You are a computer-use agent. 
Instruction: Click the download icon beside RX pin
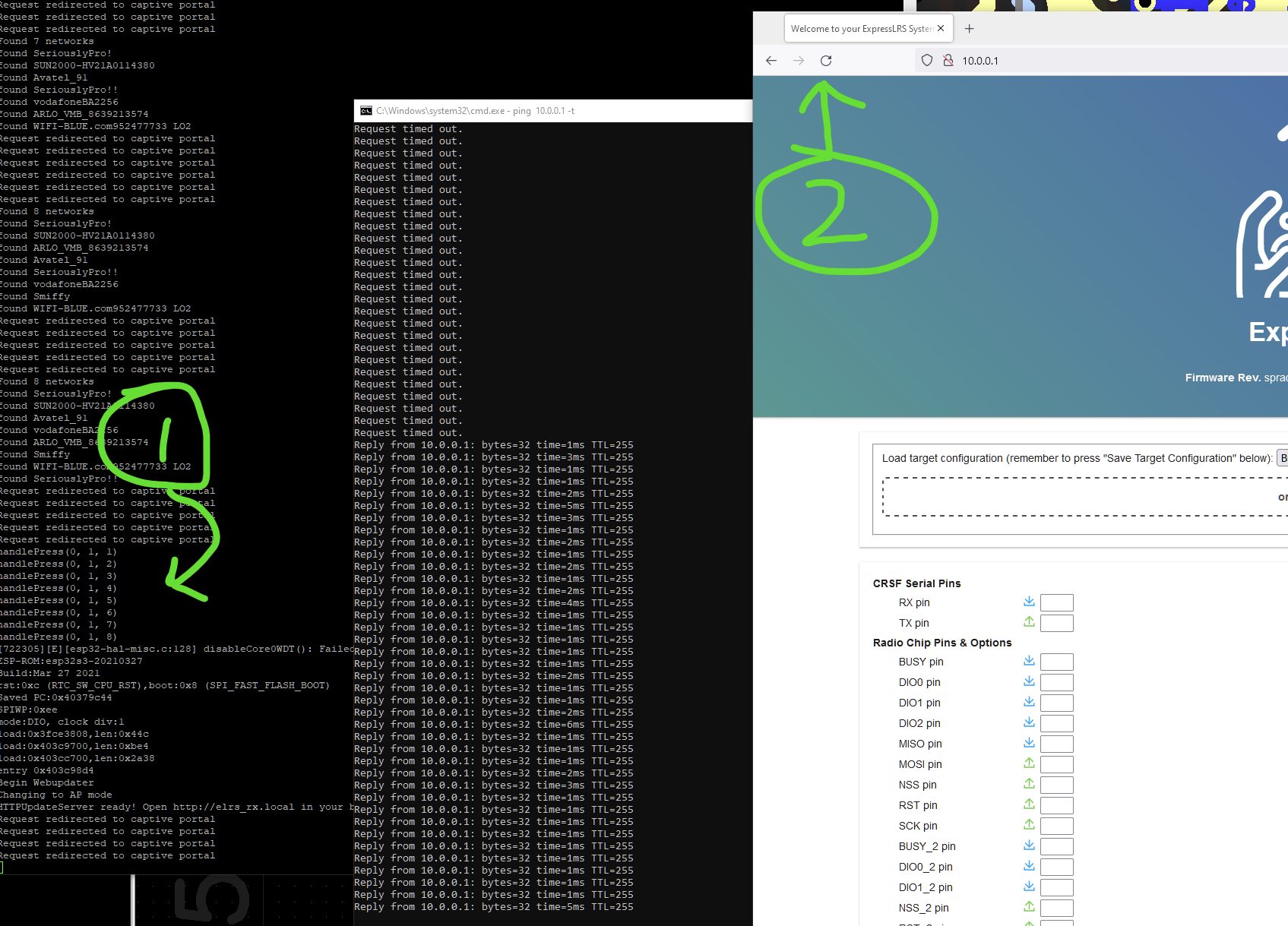click(1029, 602)
